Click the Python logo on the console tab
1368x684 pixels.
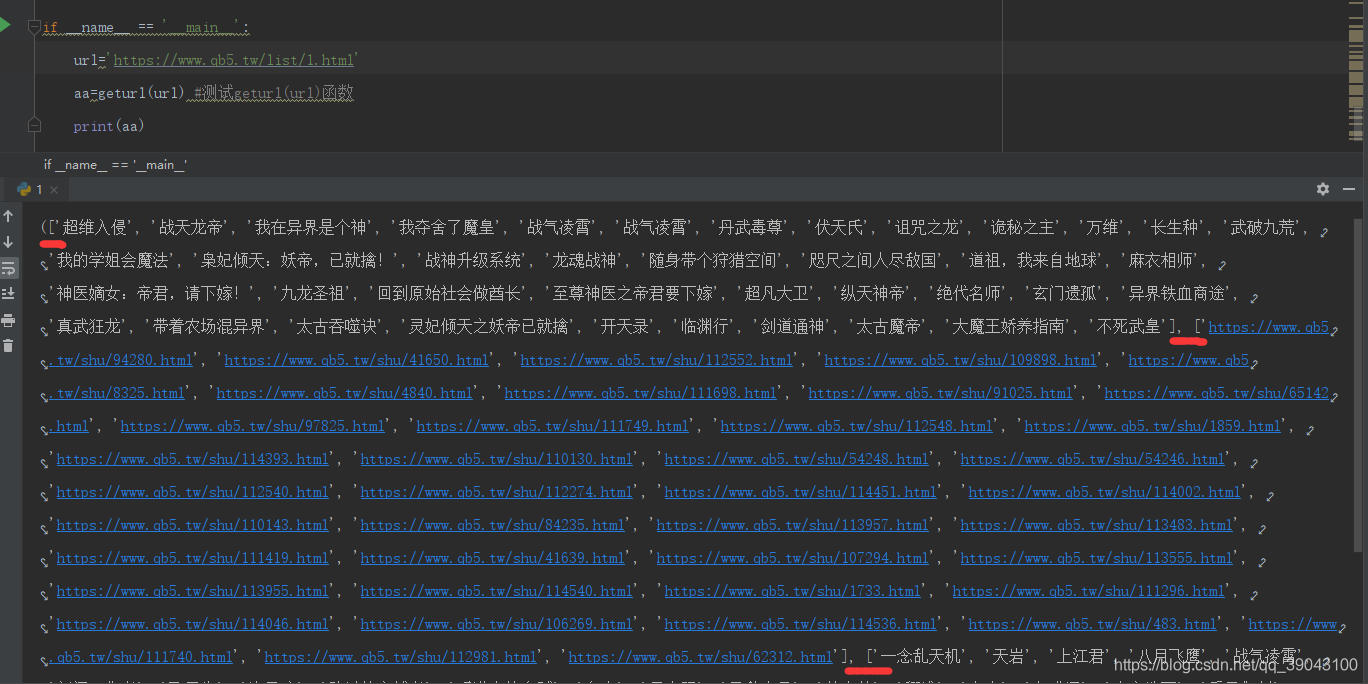(x=22, y=188)
